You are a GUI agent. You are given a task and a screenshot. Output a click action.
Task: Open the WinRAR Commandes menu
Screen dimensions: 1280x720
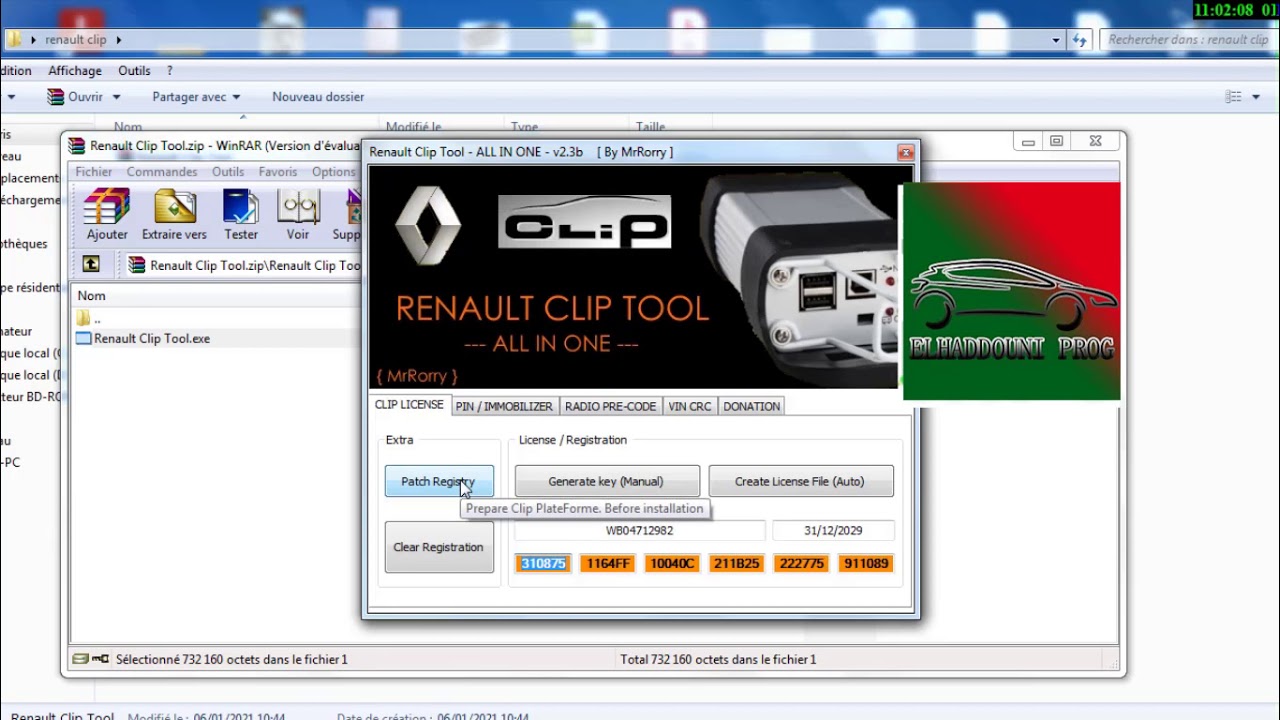pyautogui.click(x=162, y=172)
